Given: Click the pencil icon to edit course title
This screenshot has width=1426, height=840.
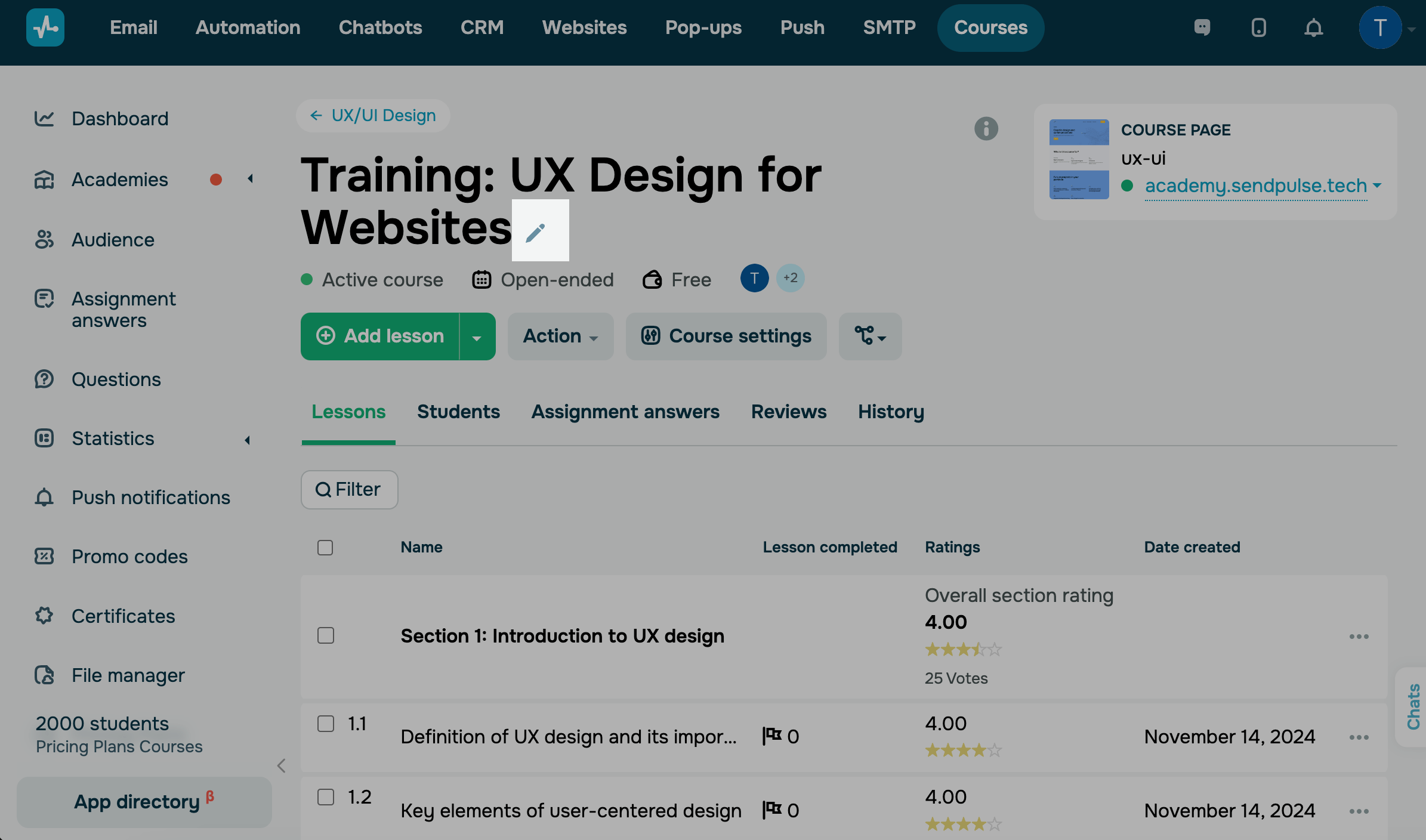Looking at the screenshot, I should click(536, 232).
